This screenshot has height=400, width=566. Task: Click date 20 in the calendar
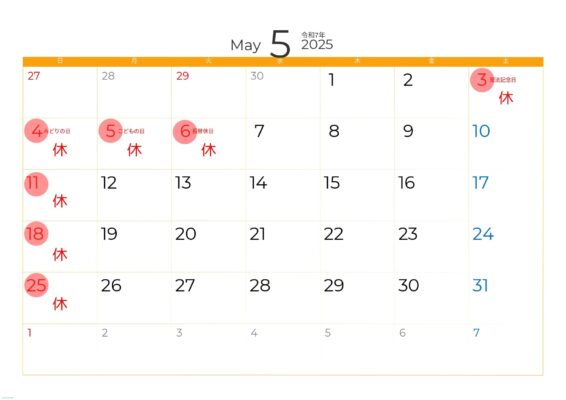coord(186,234)
